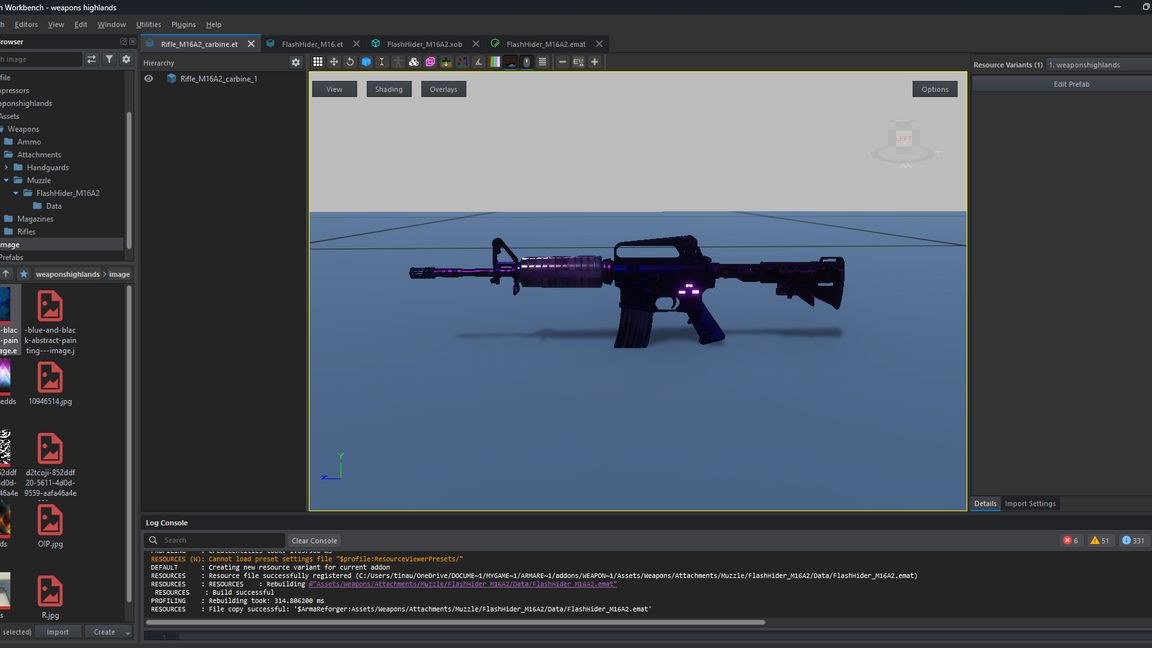Toggle error messages filter in Log Console
Image resolution: width=1152 pixels, height=648 pixels.
(1071, 540)
